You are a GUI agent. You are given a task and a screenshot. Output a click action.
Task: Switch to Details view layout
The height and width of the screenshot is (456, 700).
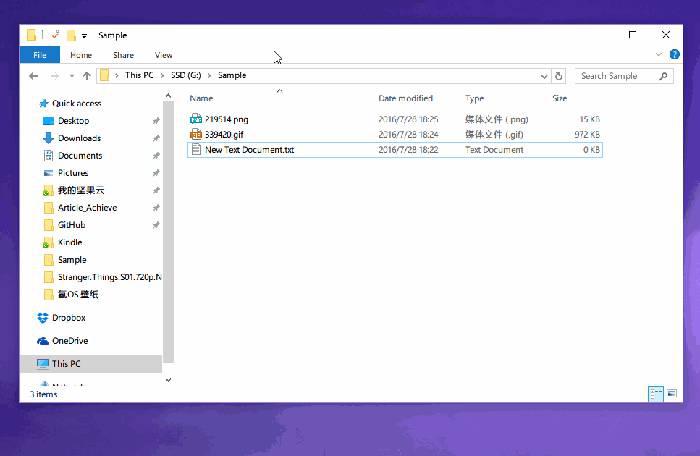click(x=655, y=394)
